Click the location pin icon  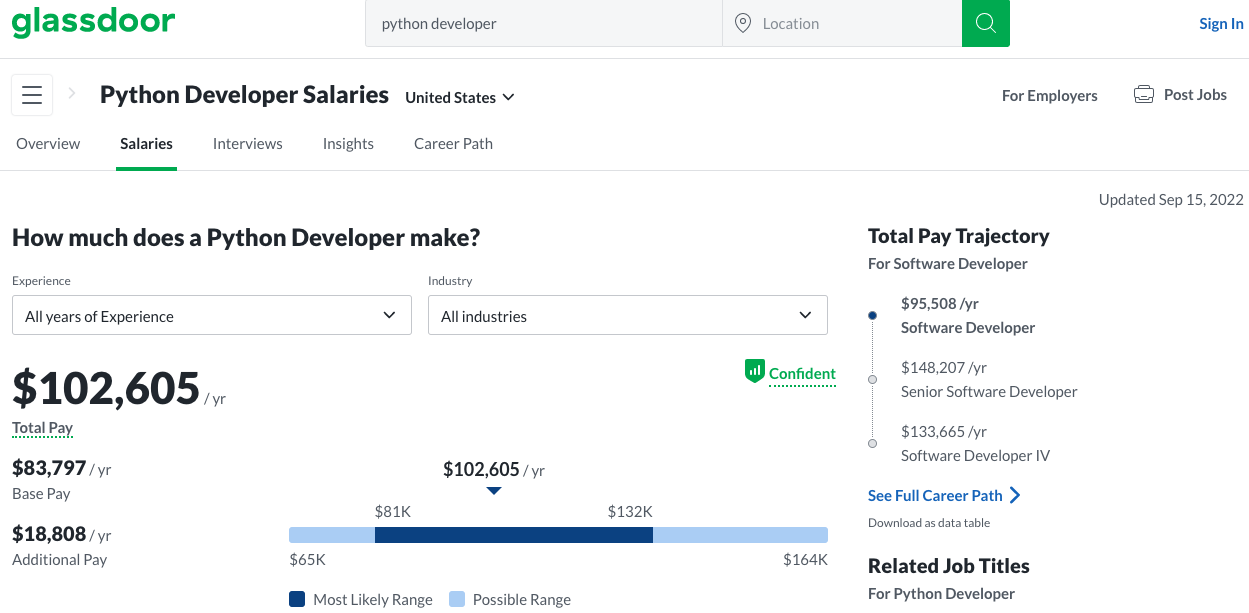click(x=743, y=23)
